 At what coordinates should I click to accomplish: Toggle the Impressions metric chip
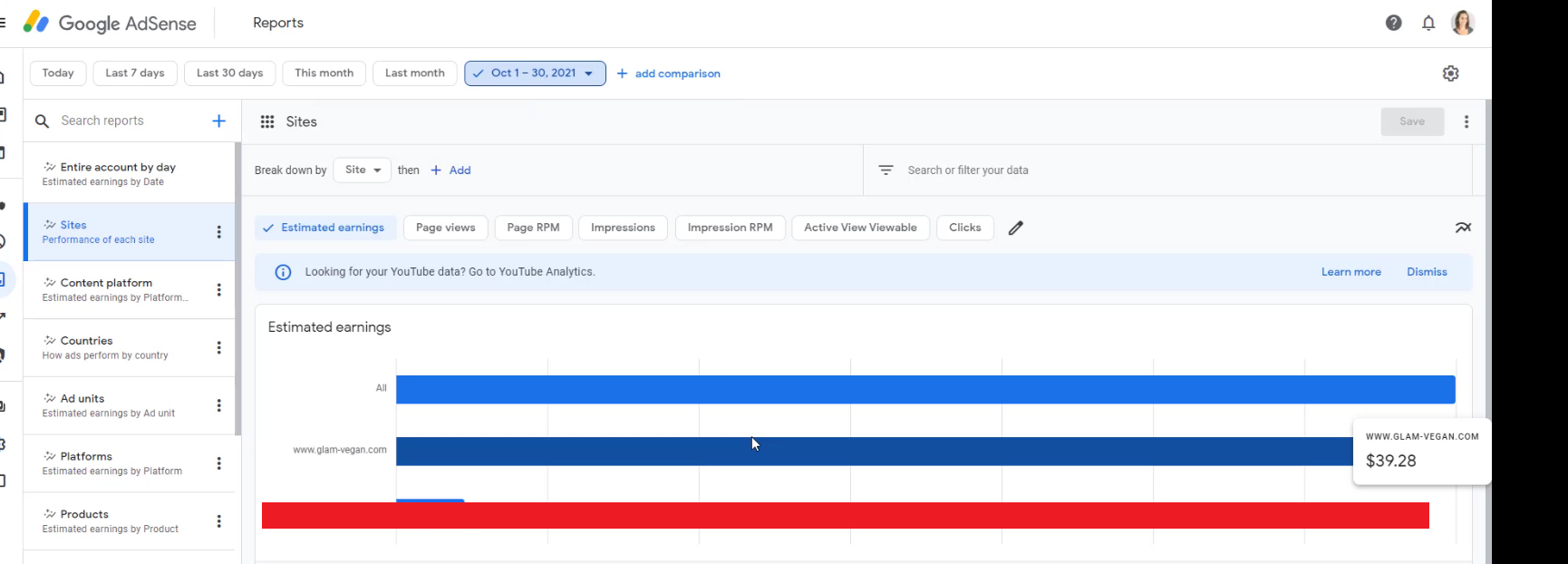pyautogui.click(x=623, y=228)
